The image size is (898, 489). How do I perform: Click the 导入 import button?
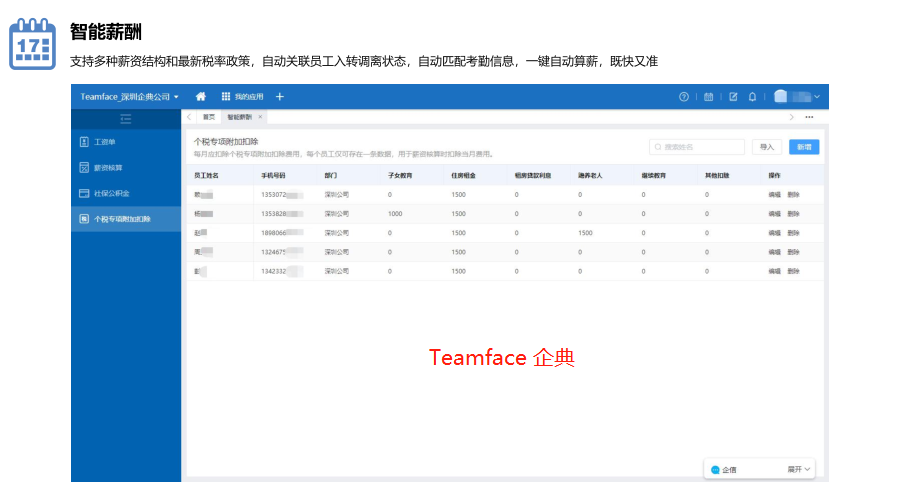click(767, 147)
